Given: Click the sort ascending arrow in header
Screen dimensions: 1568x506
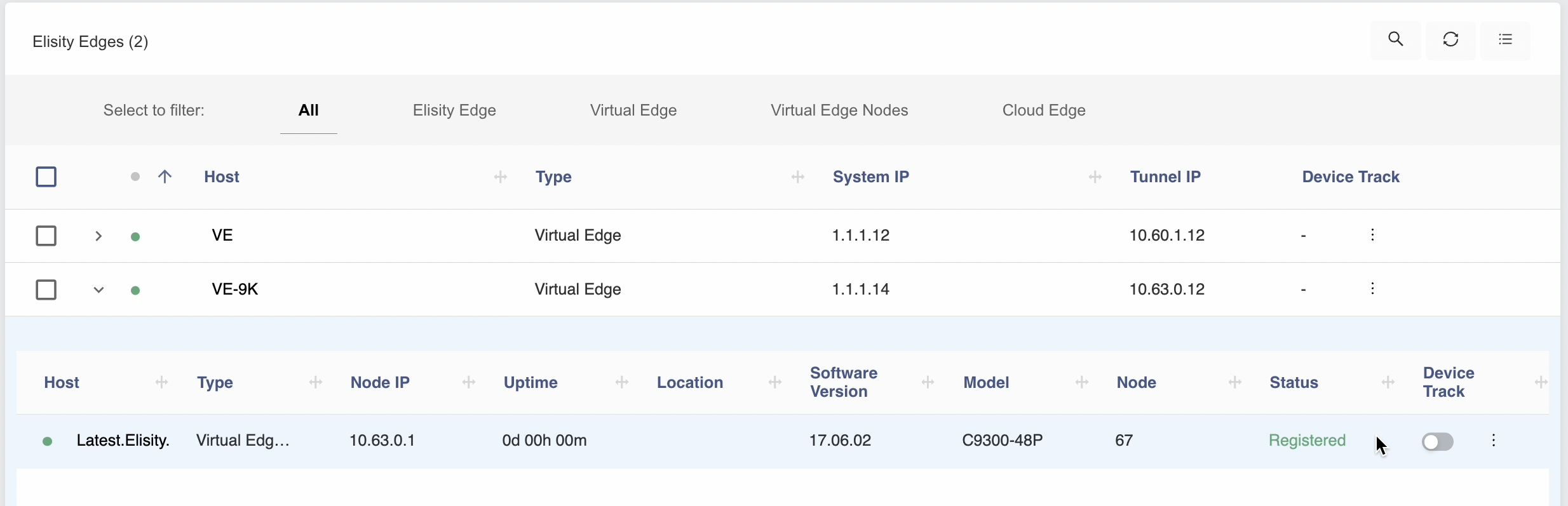Looking at the screenshot, I should point(165,176).
